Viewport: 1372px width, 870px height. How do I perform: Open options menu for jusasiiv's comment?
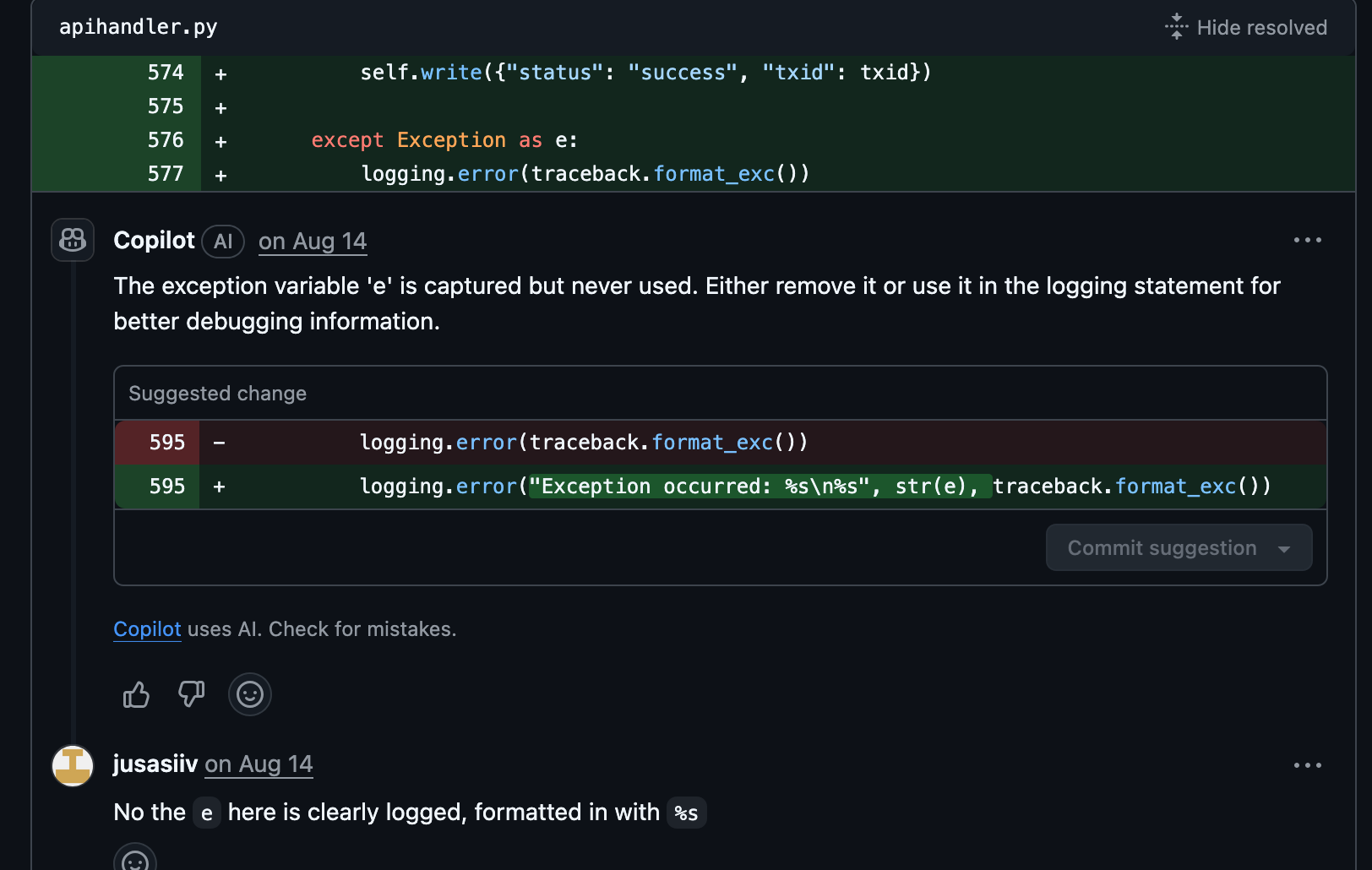tap(1307, 766)
